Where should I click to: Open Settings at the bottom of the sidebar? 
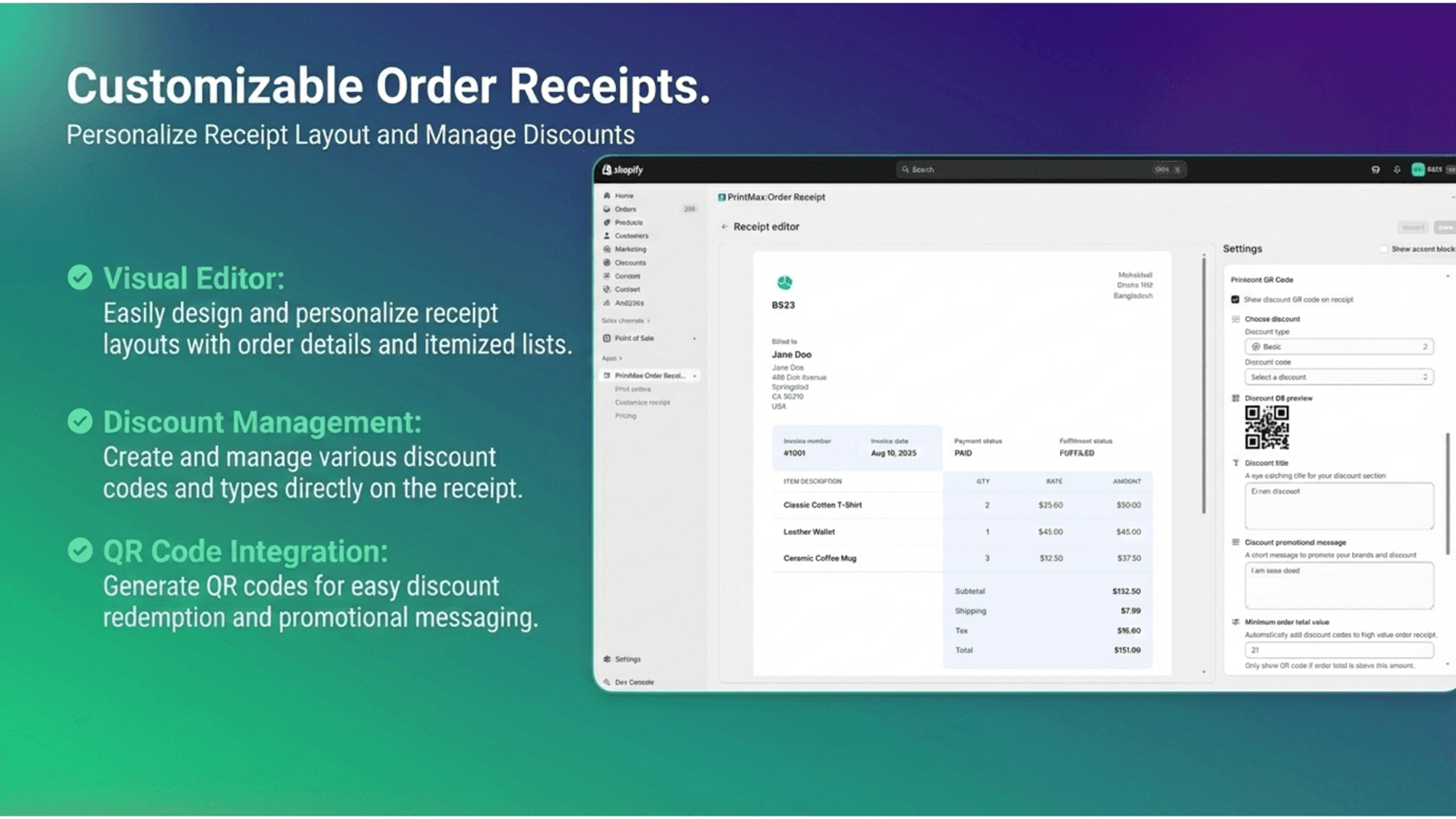tap(608, 658)
